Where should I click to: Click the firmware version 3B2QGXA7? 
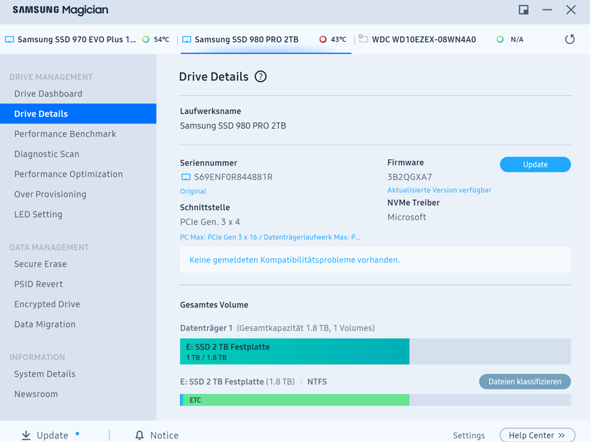pyautogui.click(x=409, y=177)
